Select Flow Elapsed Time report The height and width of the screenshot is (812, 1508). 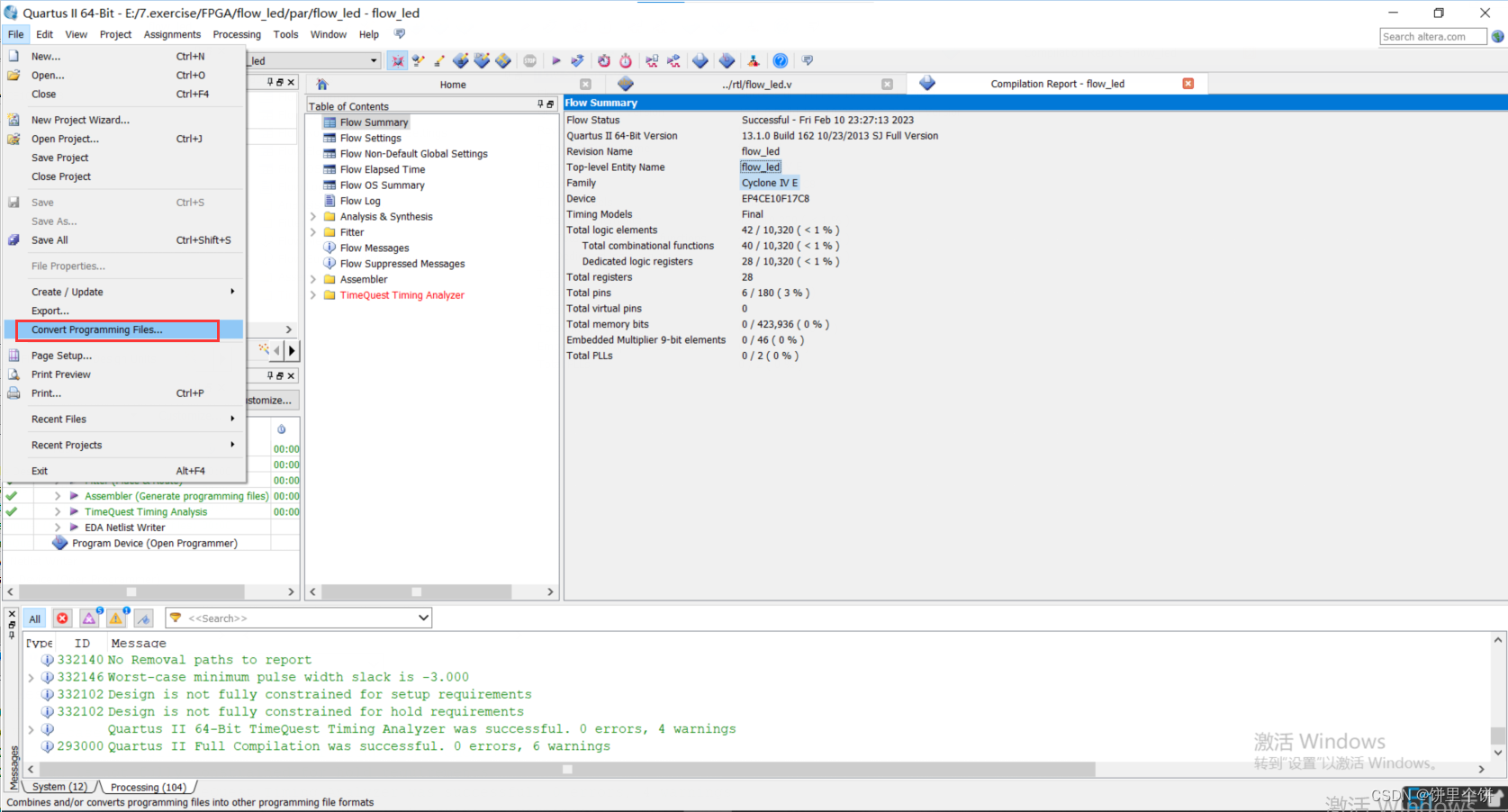pyautogui.click(x=383, y=169)
